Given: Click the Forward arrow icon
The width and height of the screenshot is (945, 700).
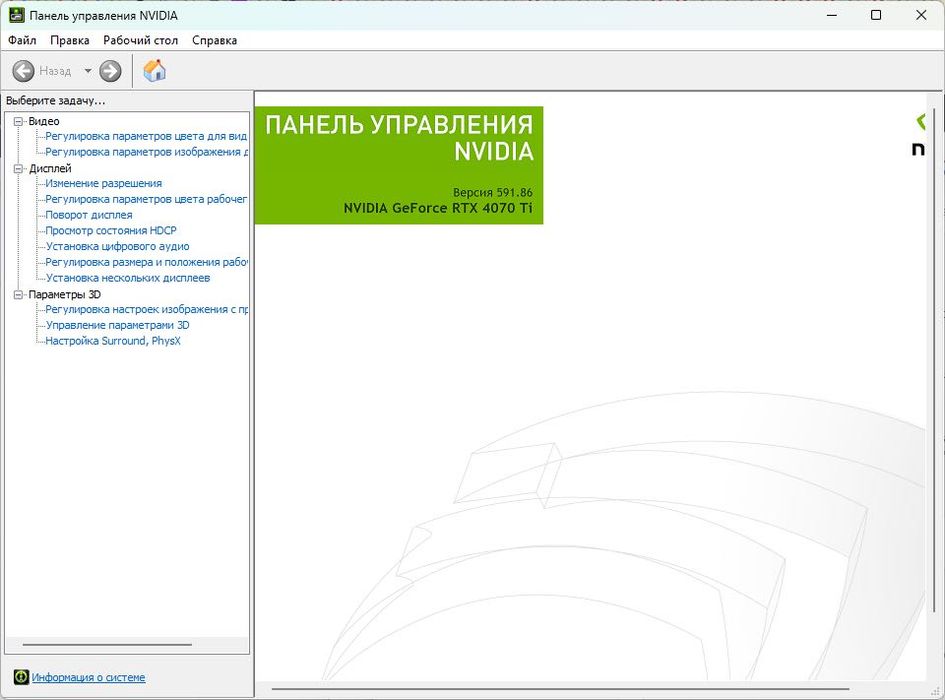Looking at the screenshot, I should [x=110, y=71].
